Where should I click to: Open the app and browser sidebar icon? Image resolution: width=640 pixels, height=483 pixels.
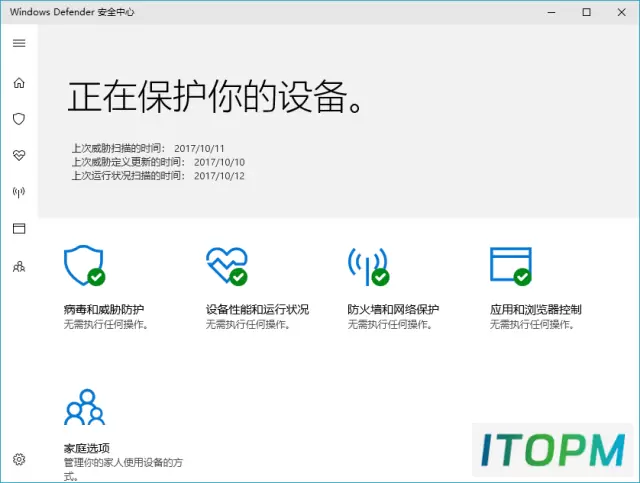19,228
